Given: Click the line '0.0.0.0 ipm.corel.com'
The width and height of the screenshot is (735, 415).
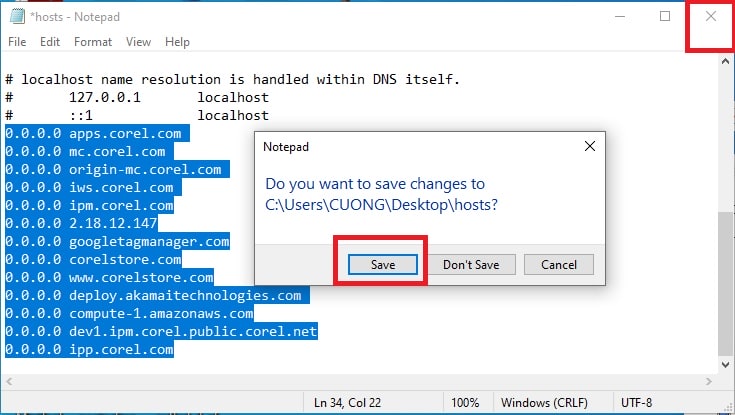Looking at the screenshot, I should 89,205.
